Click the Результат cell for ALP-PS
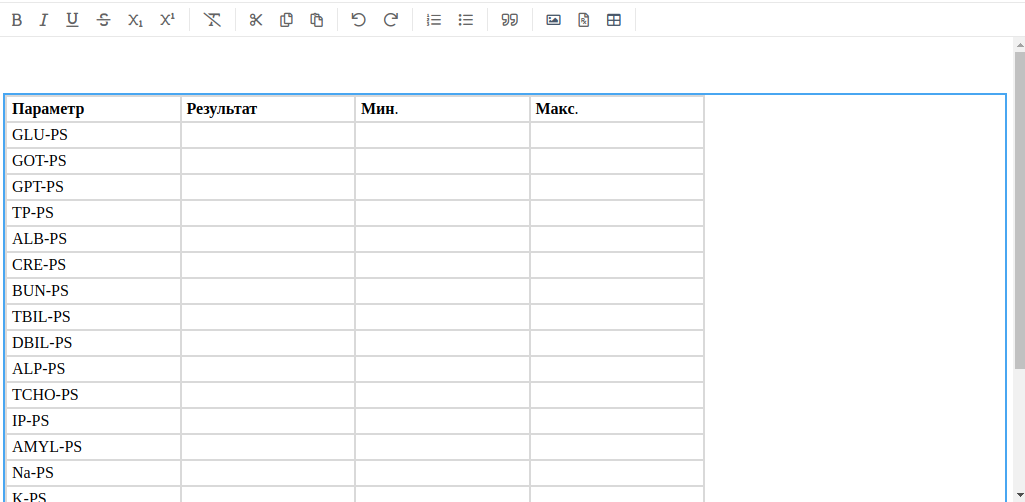1025x502 pixels. click(x=268, y=369)
